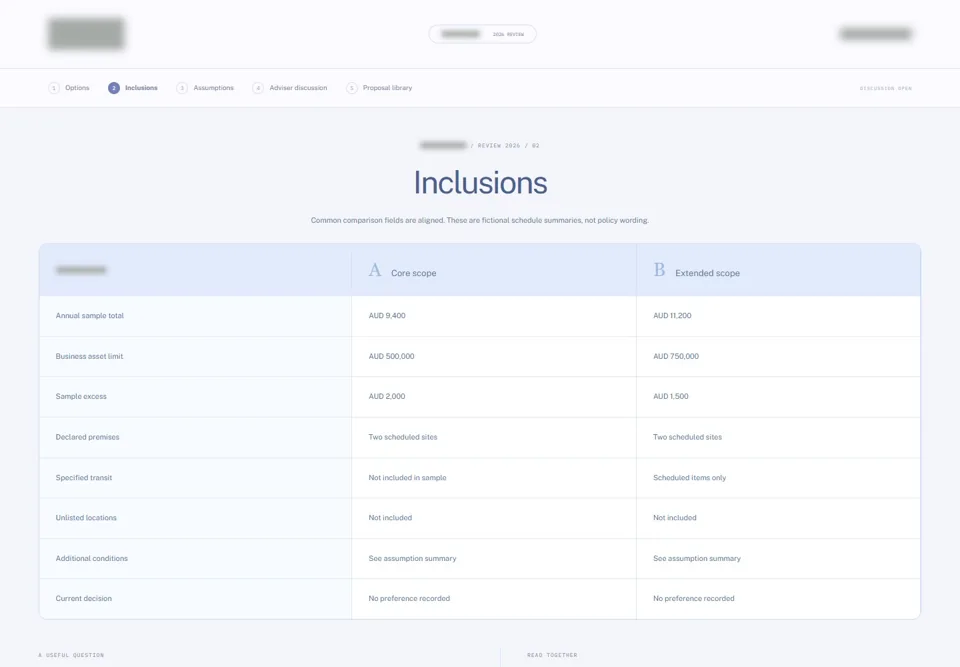This screenshot has width=960, height=667.
Task: Click the step 3 number circle
Action: click(x=182, y=88)
